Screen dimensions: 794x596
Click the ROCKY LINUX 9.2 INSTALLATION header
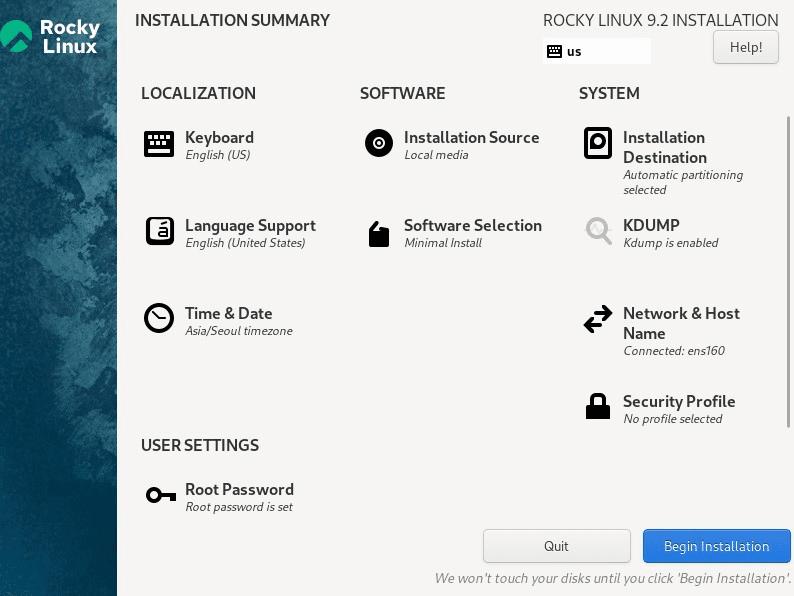pos(661,20)
